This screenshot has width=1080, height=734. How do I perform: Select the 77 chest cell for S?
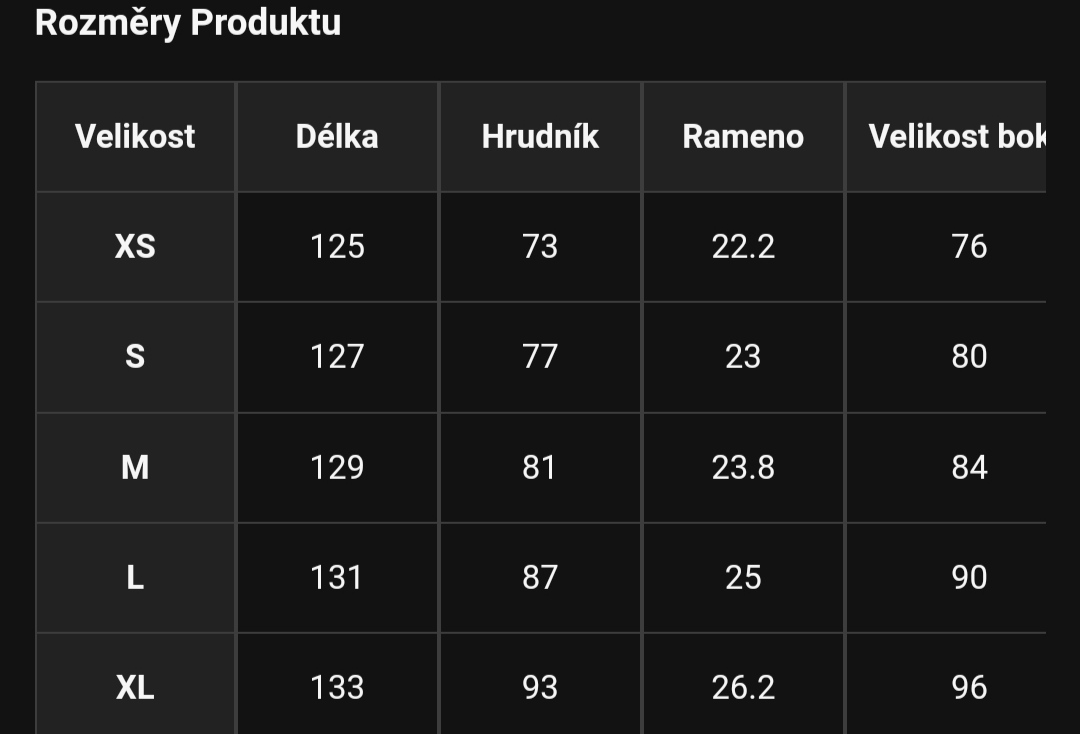pyautogui.click(x=540, y=357)
